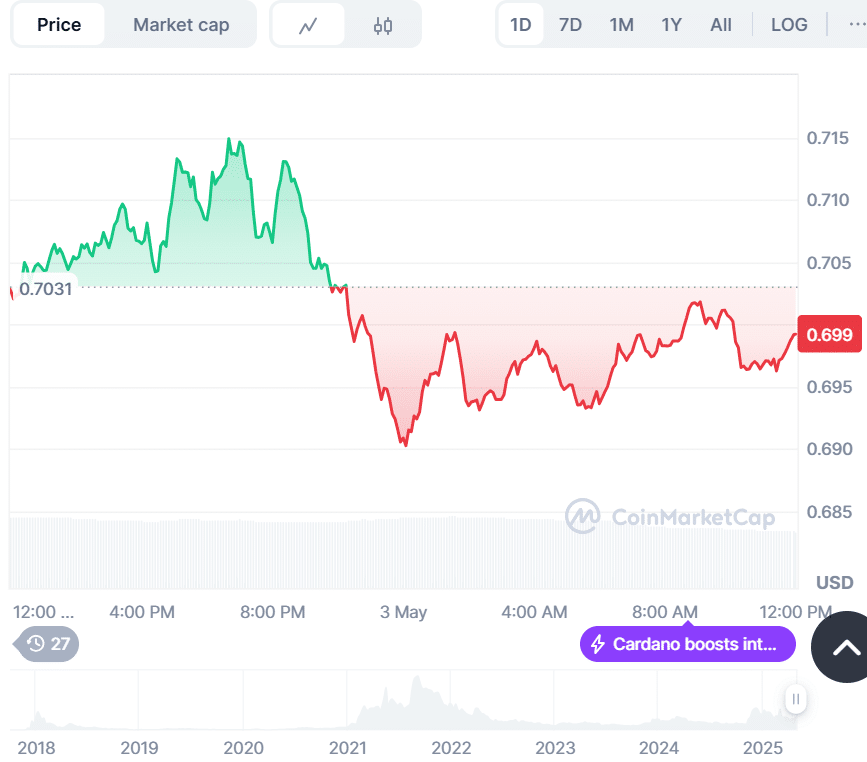Select the 7D time range

(570, 25)
